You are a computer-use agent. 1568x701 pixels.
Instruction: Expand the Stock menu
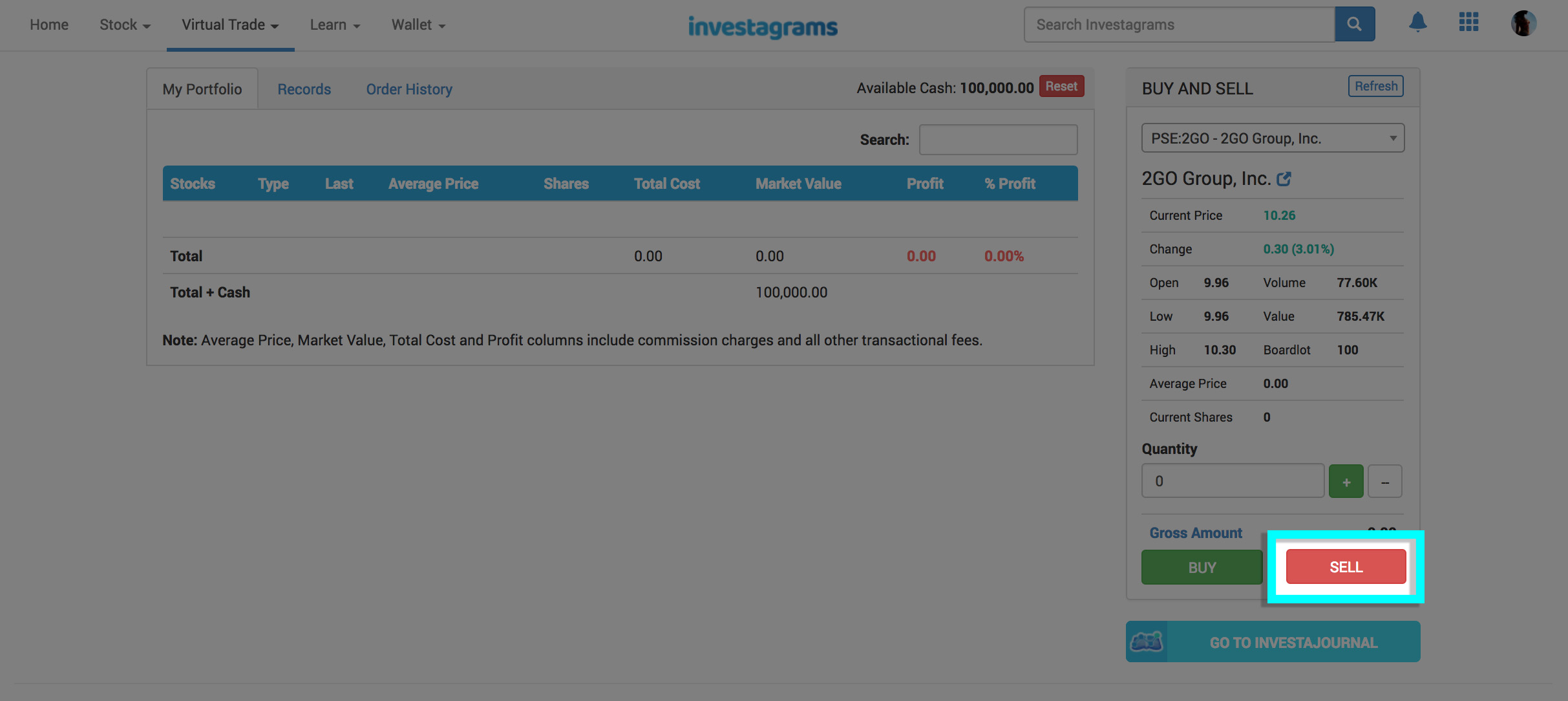(x=125, y=25)
